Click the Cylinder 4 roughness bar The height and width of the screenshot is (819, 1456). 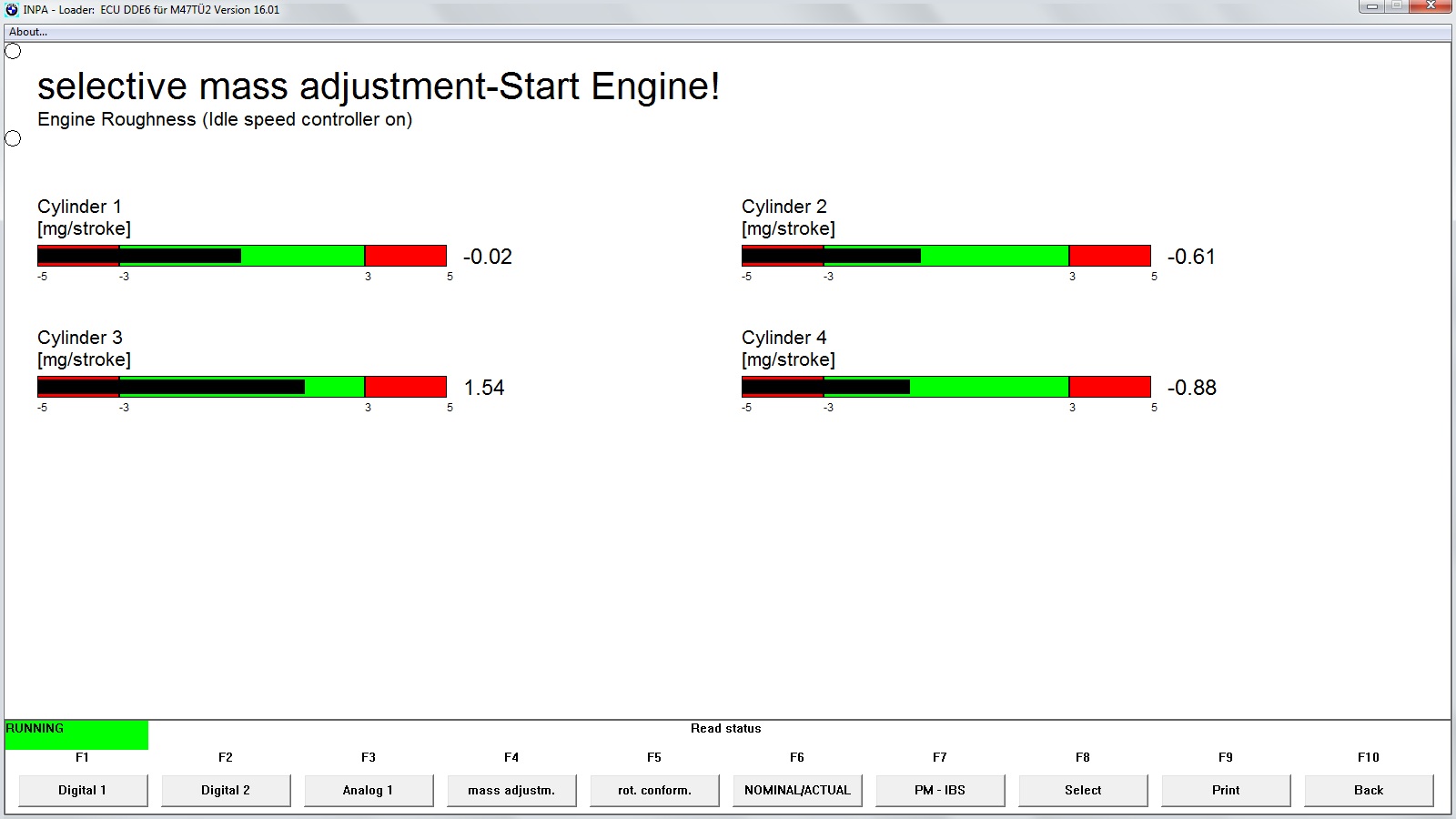[946, 387]
